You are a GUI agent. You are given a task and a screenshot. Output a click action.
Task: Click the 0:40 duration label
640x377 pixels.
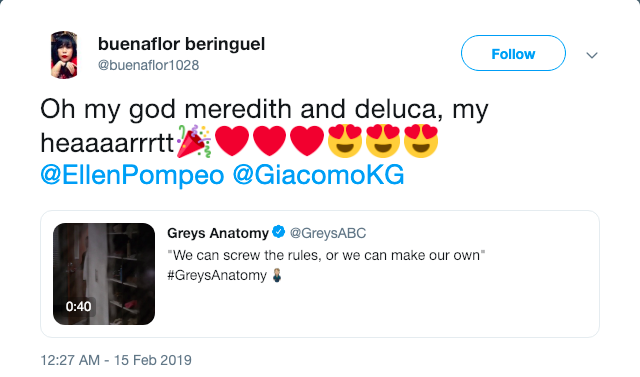coord(78,306)
